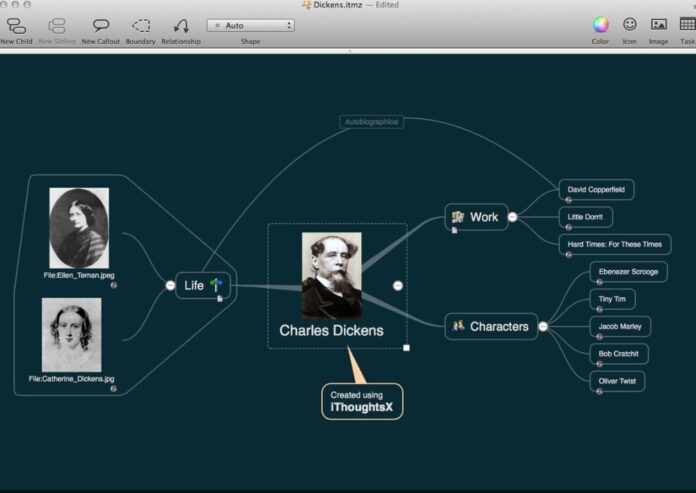This screenshot has width=696, height=493.
Task: Click the Autobiographical relationship label
Action: point(371,122)
